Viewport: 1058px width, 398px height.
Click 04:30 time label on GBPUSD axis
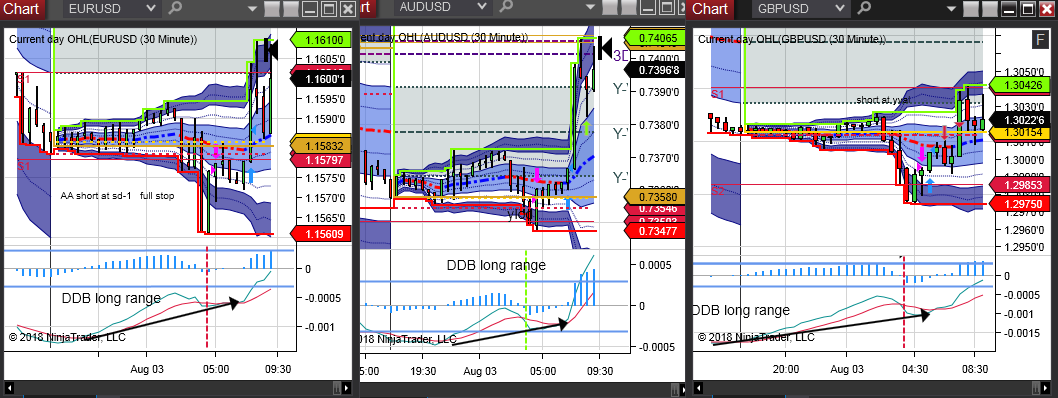point(914,369)
